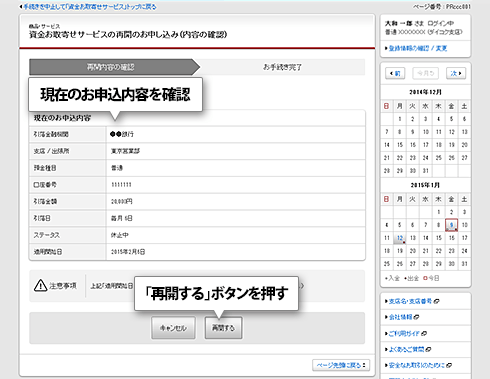Screen dimensions: 490x379
Task: Return to the top of the page
Action: click(341, 365)
